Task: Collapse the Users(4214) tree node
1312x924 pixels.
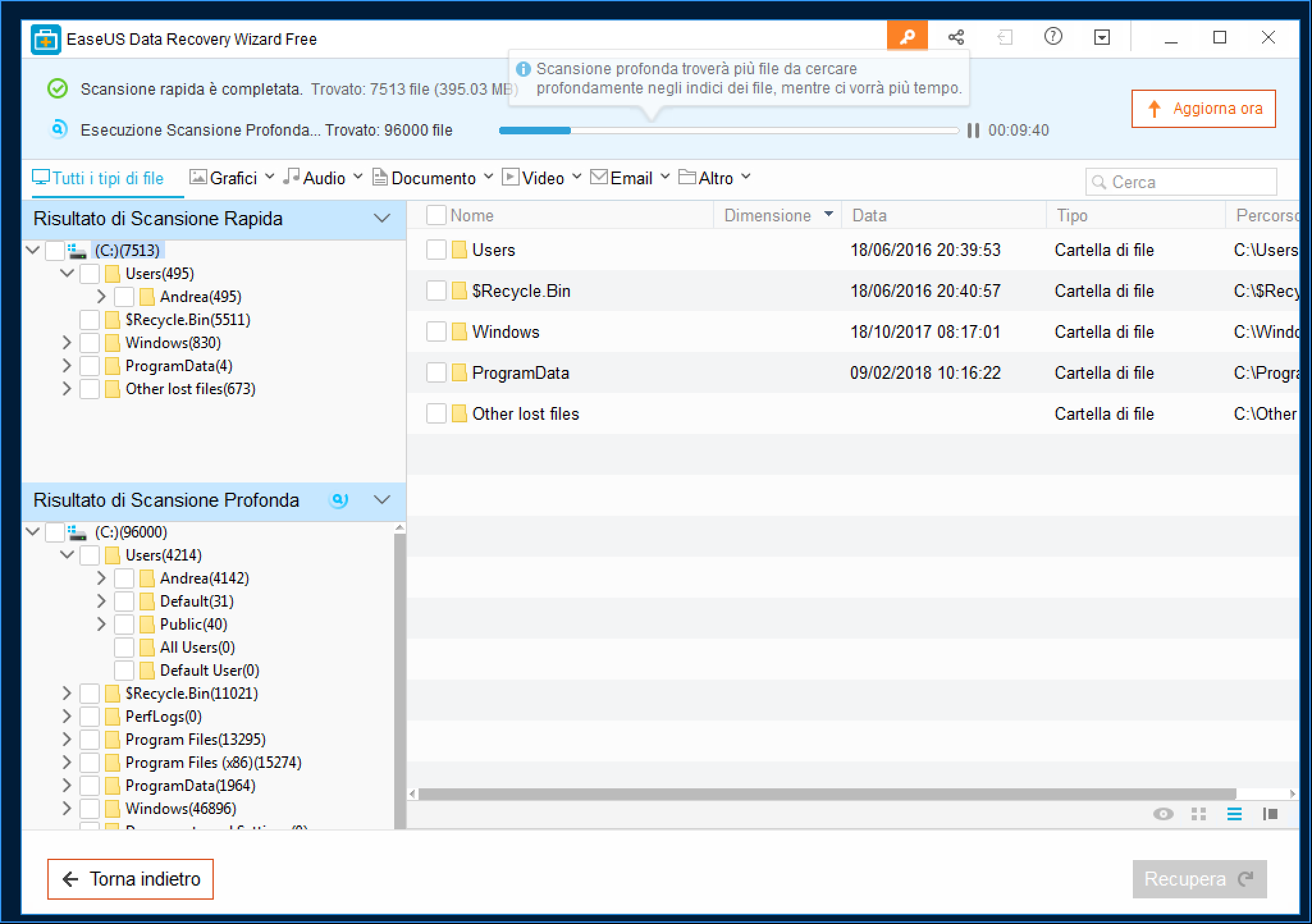Action: tap(67, 555)
